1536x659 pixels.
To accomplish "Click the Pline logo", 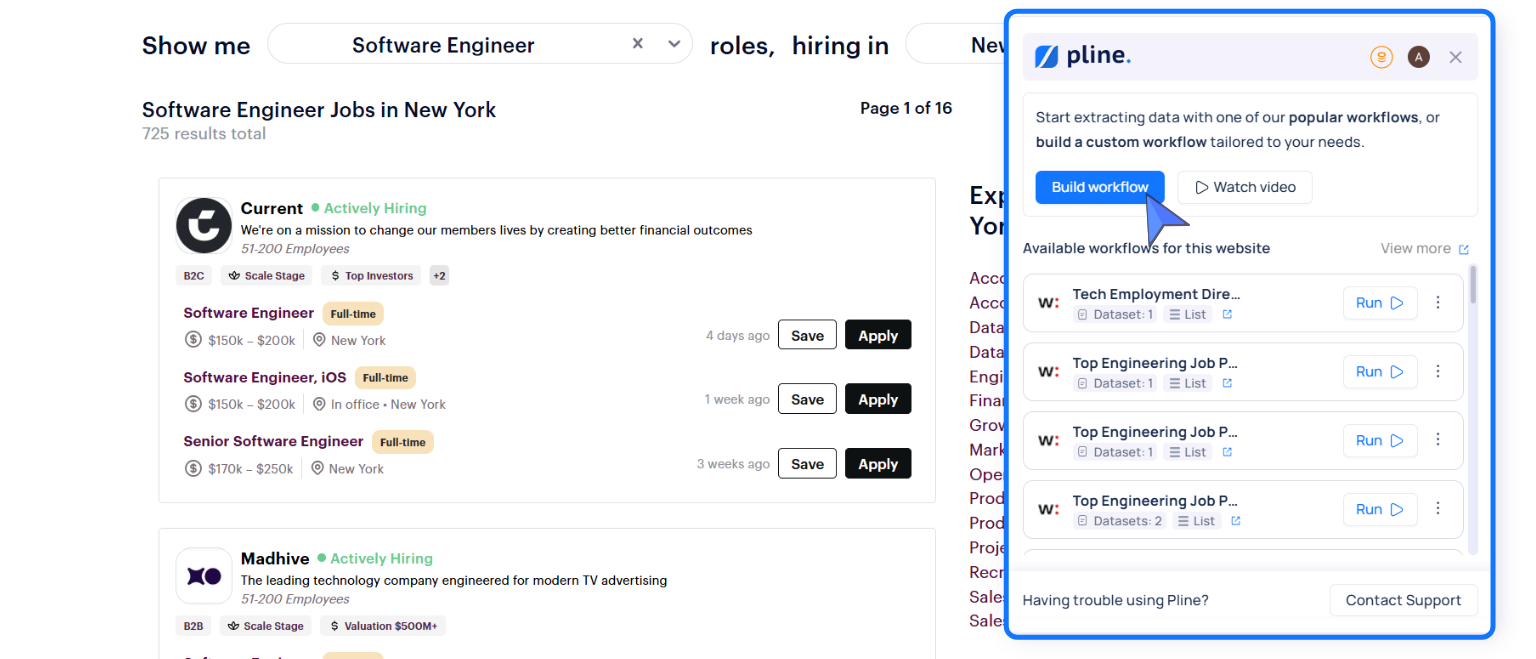I will tap(1083, 56).
